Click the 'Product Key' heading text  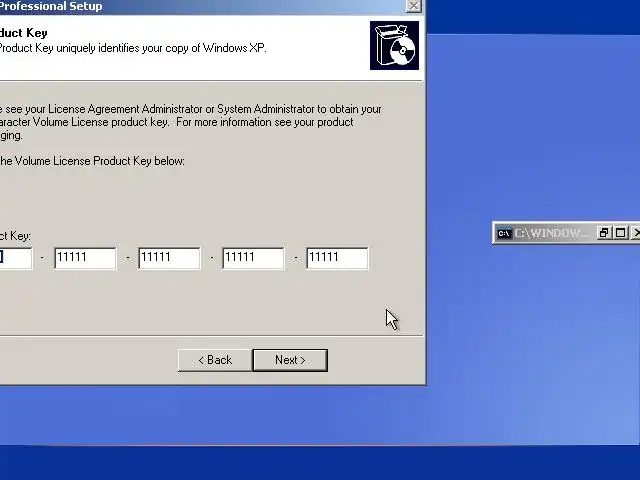pyautogui.click(x=23, y=33)
